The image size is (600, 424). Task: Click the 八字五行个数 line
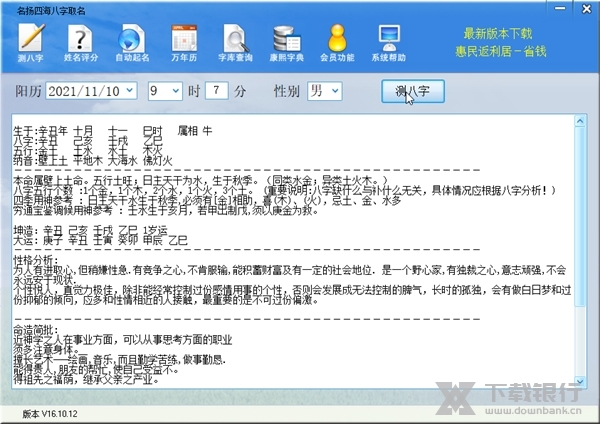click(x=284, y=190)
